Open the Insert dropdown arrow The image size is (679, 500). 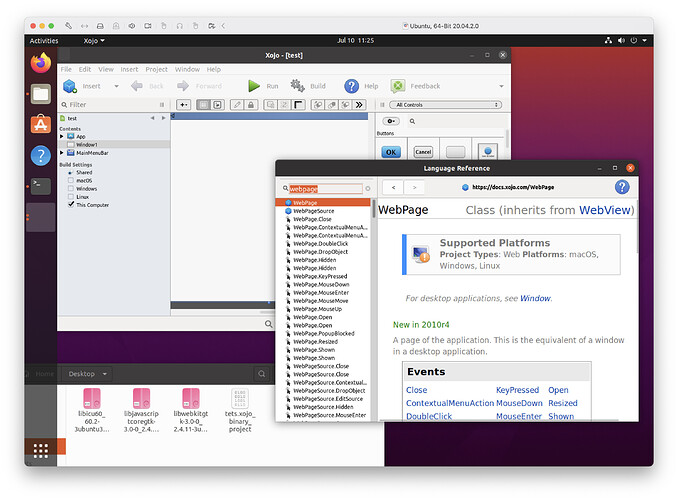coord(116,86)
